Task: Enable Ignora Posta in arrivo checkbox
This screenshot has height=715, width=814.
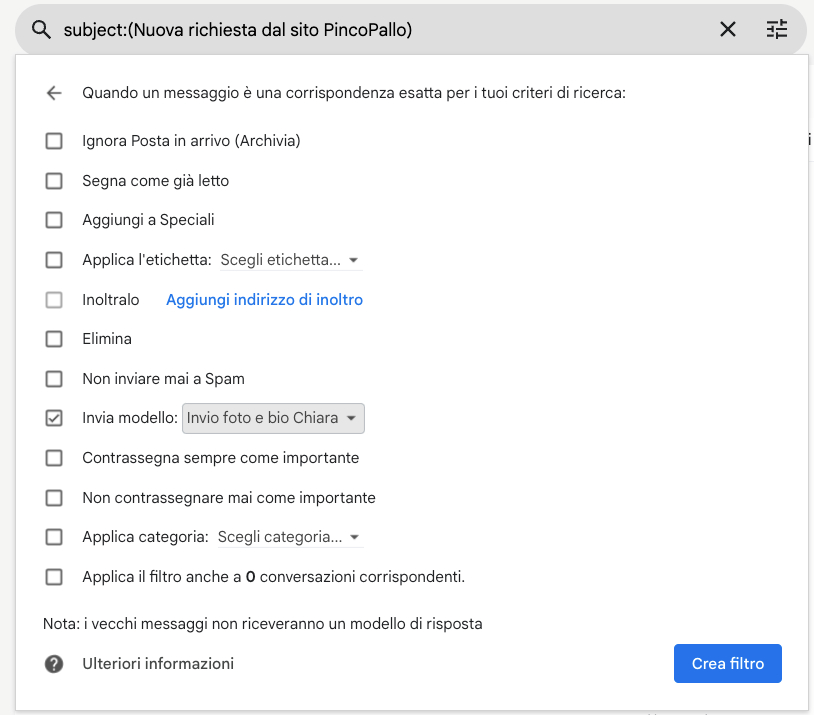Action: 54,141
